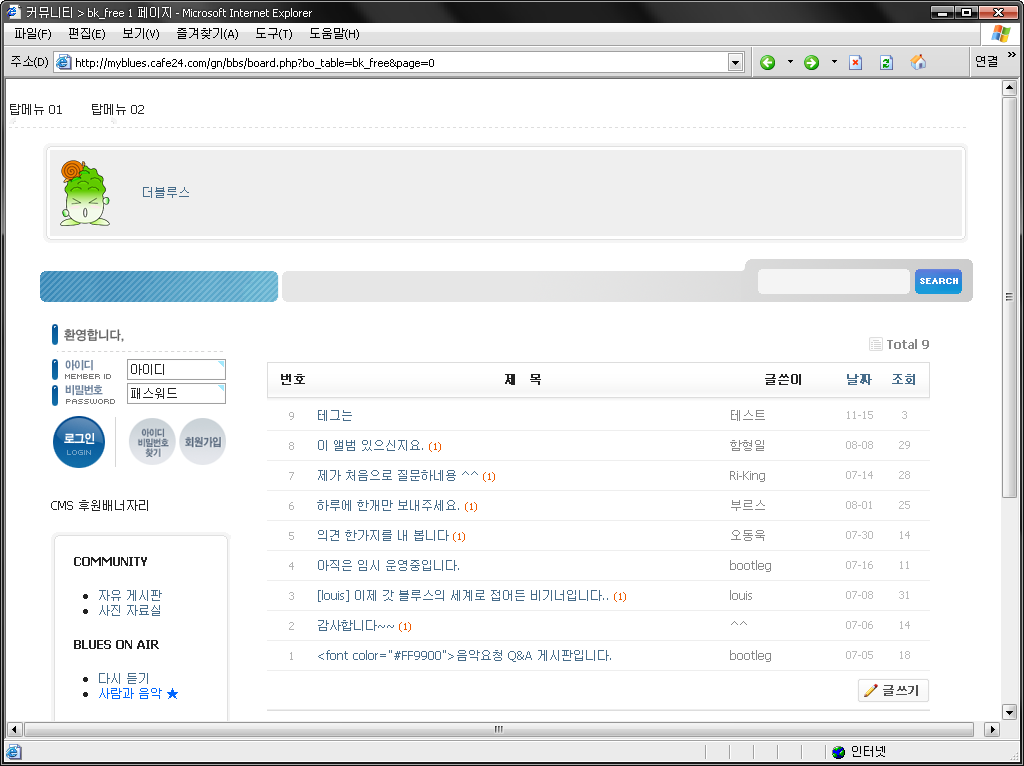Click the 연결 links toolbar label
Screen dimensions: 1024x766
point(986,61)
